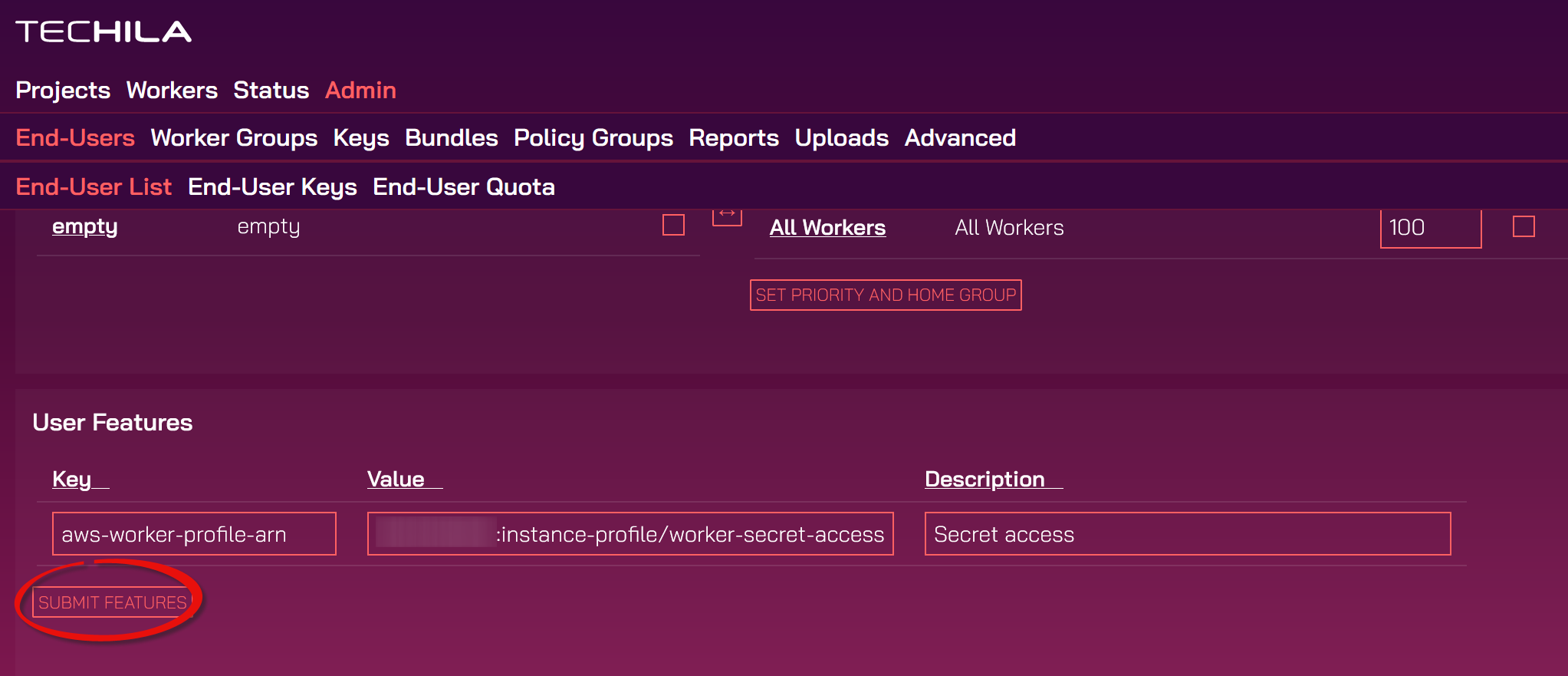Click Set Priority and Home Group
Viewport: 1568px width, 676px height.
coord(885,295)
